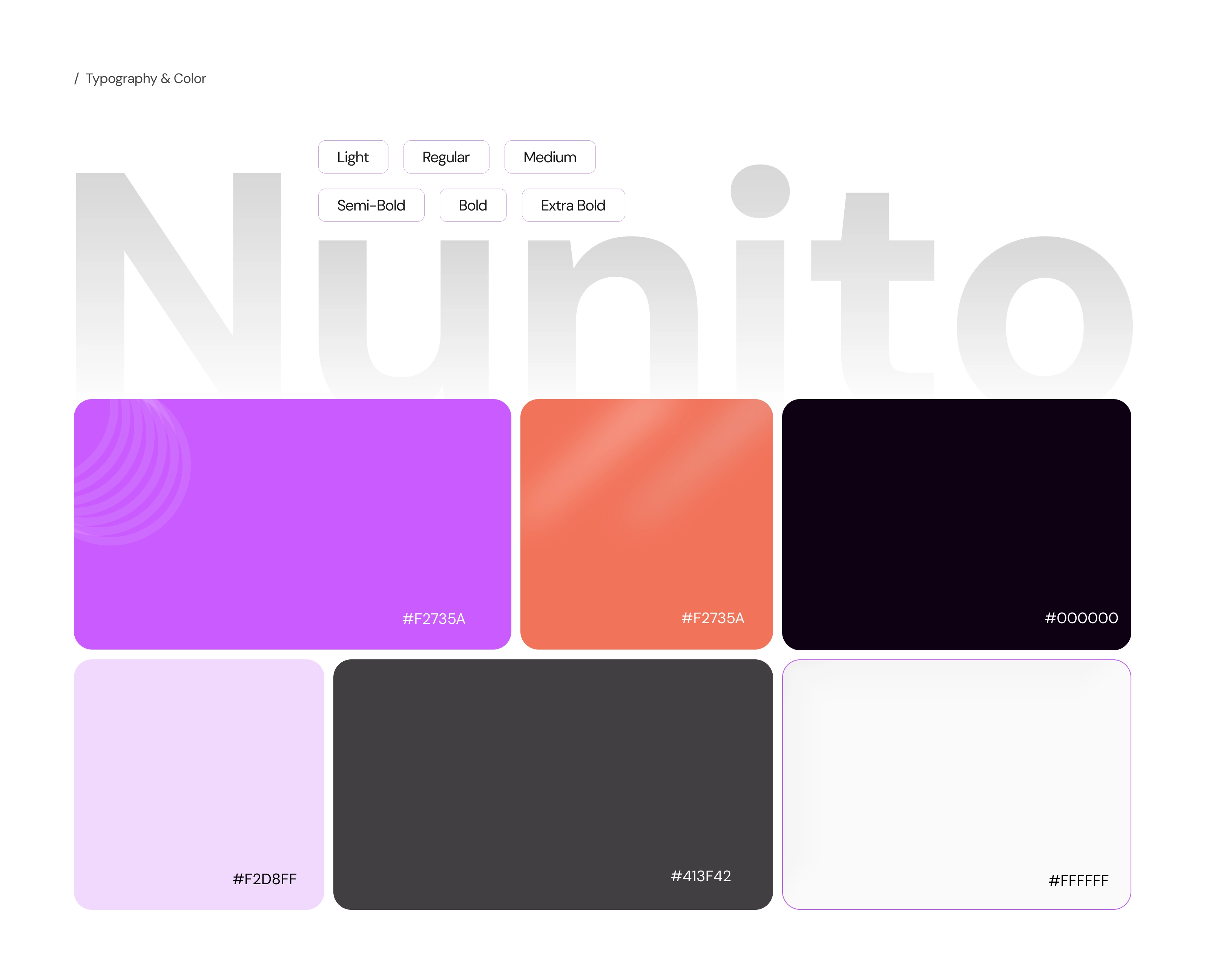The width and height of the screenshot is (1209, 980).
Task: Select the Bold font weight chip
Action: (473, 206)
